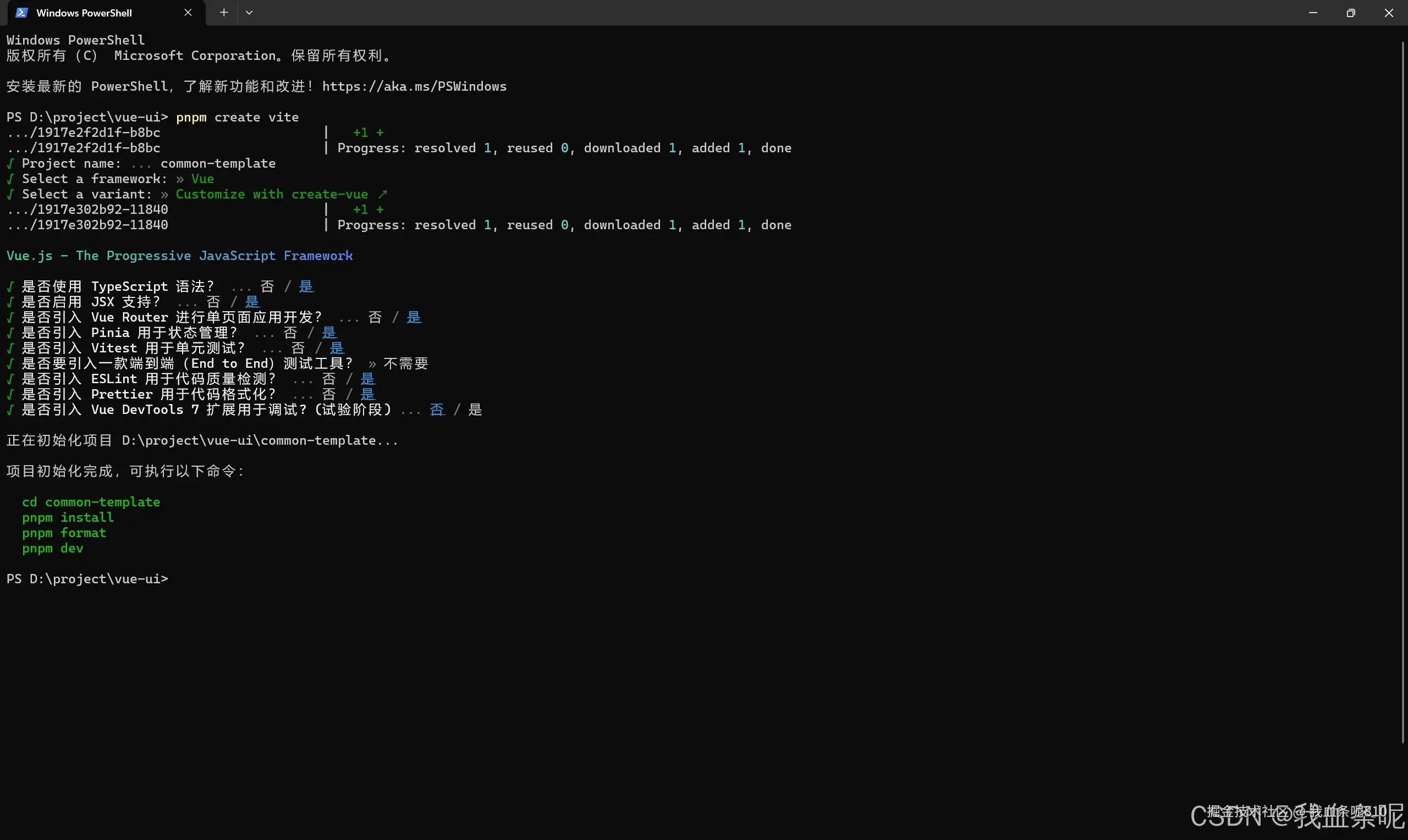Click the 'pnpm format' command
This screenshot has height=840, width=1408.
(64, 533)
